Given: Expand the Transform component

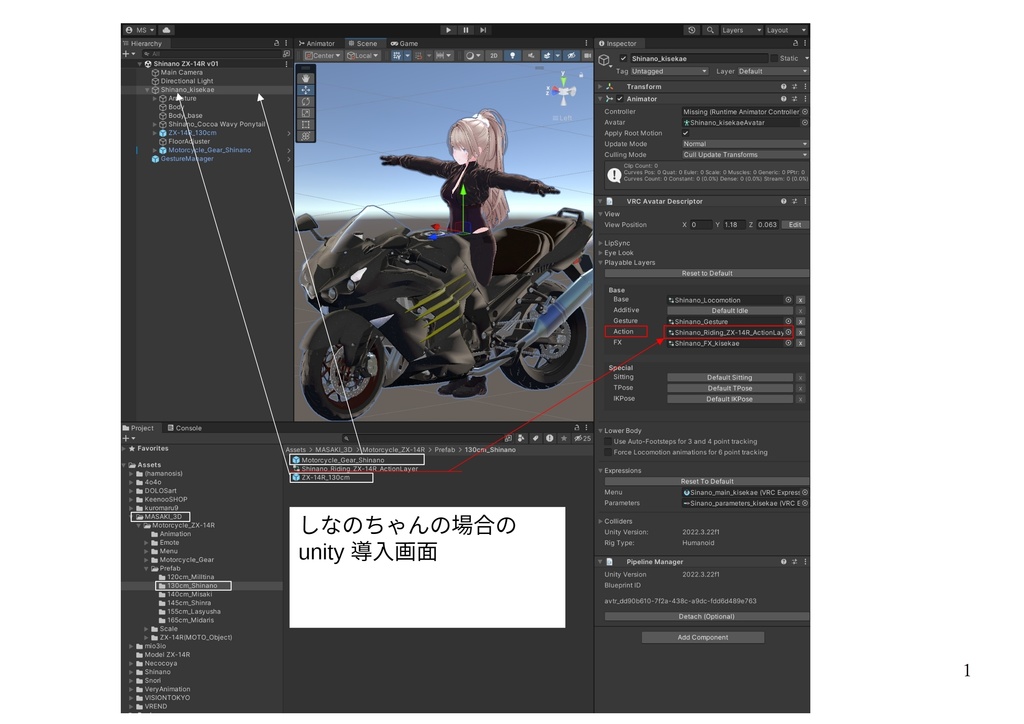Looking at the screenshot, I should pos(601,87).
